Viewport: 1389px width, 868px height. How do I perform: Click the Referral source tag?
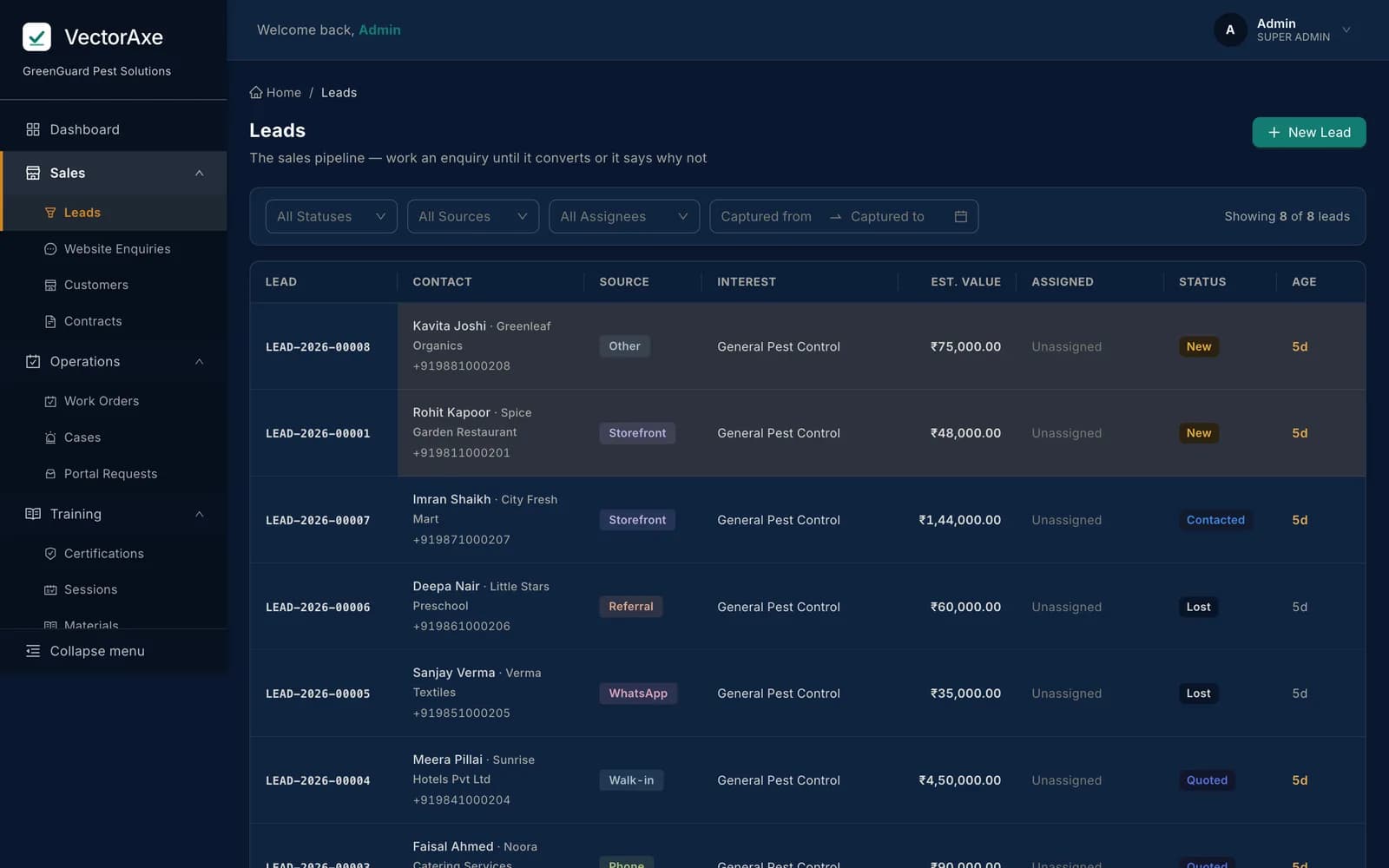click(x=631, y=607)
